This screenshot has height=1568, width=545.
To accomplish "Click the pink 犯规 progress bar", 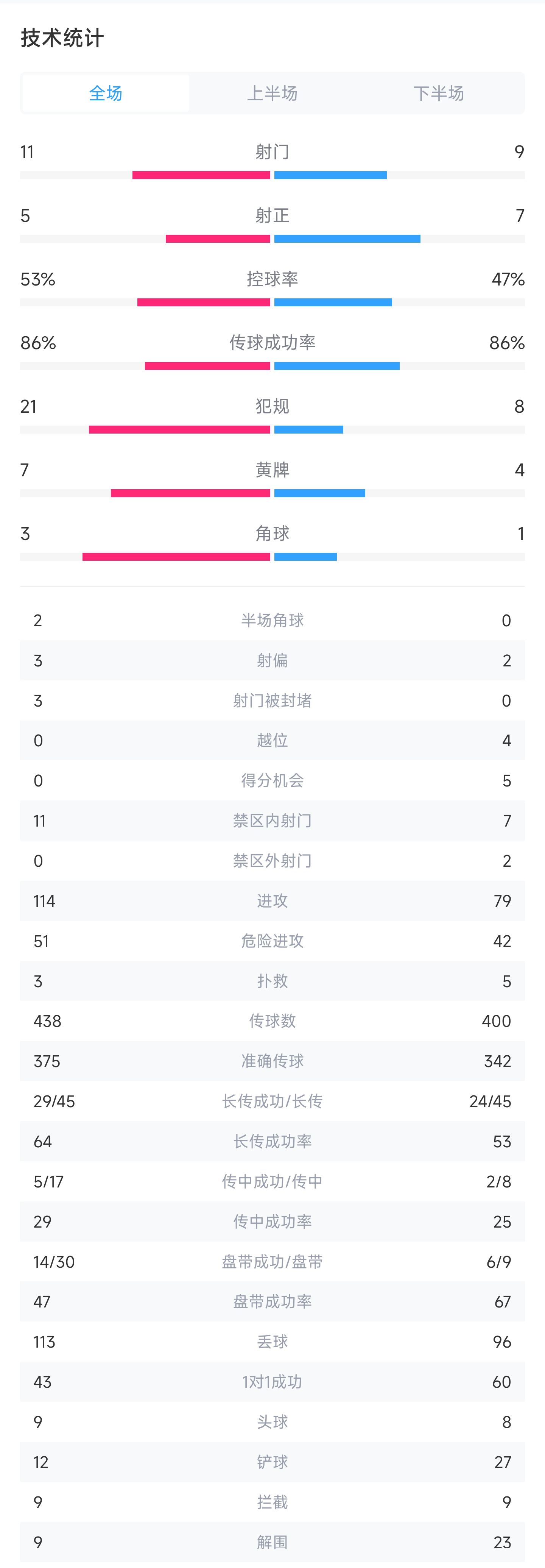I will pyautogui.click(x=179, y=430).
